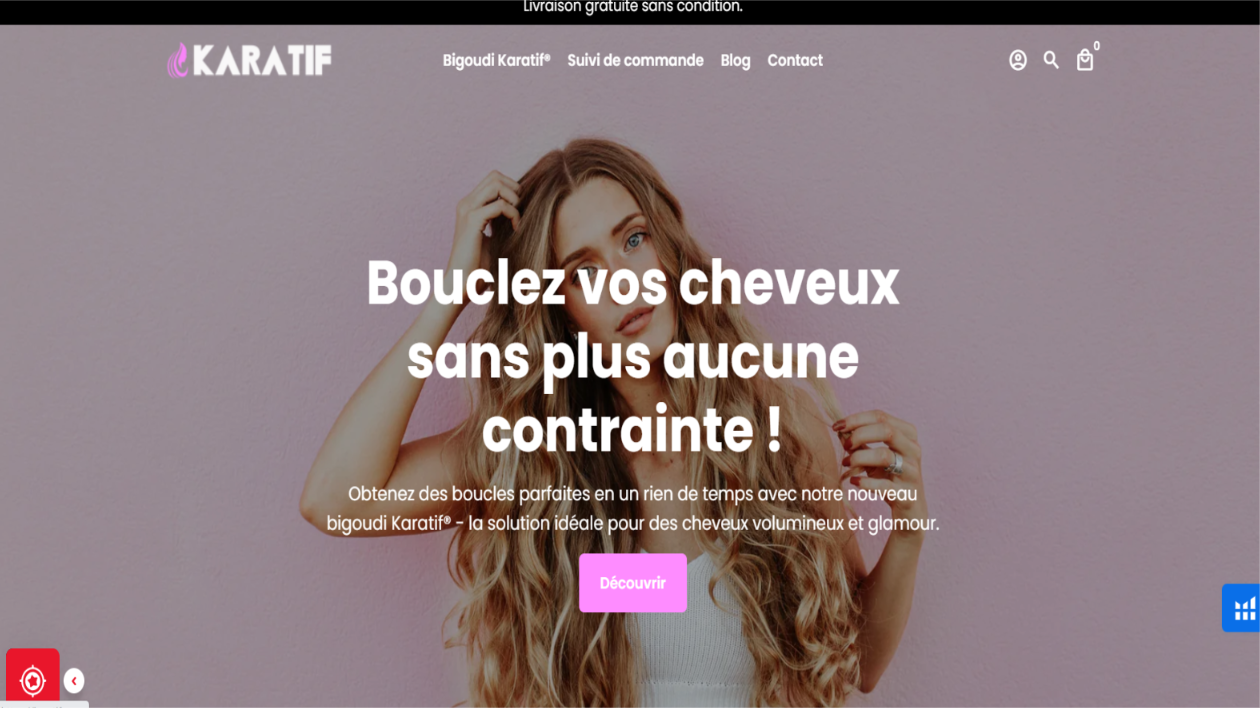Viewport: 1260px width, 708px height.
Task: Click the browser status bar at bottom-left
Action: [x=44, y=704]
